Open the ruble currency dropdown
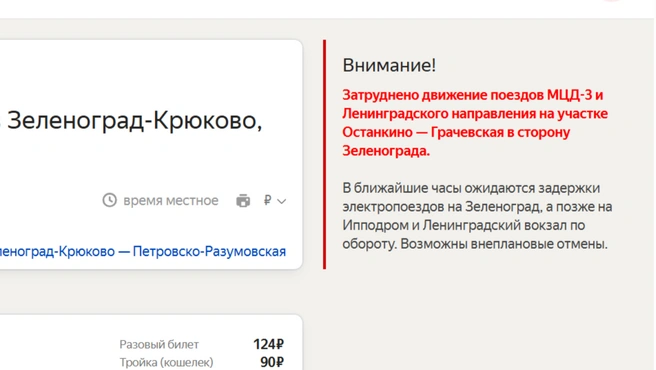This screenshot has height=370, width=656. pos(275,200)
